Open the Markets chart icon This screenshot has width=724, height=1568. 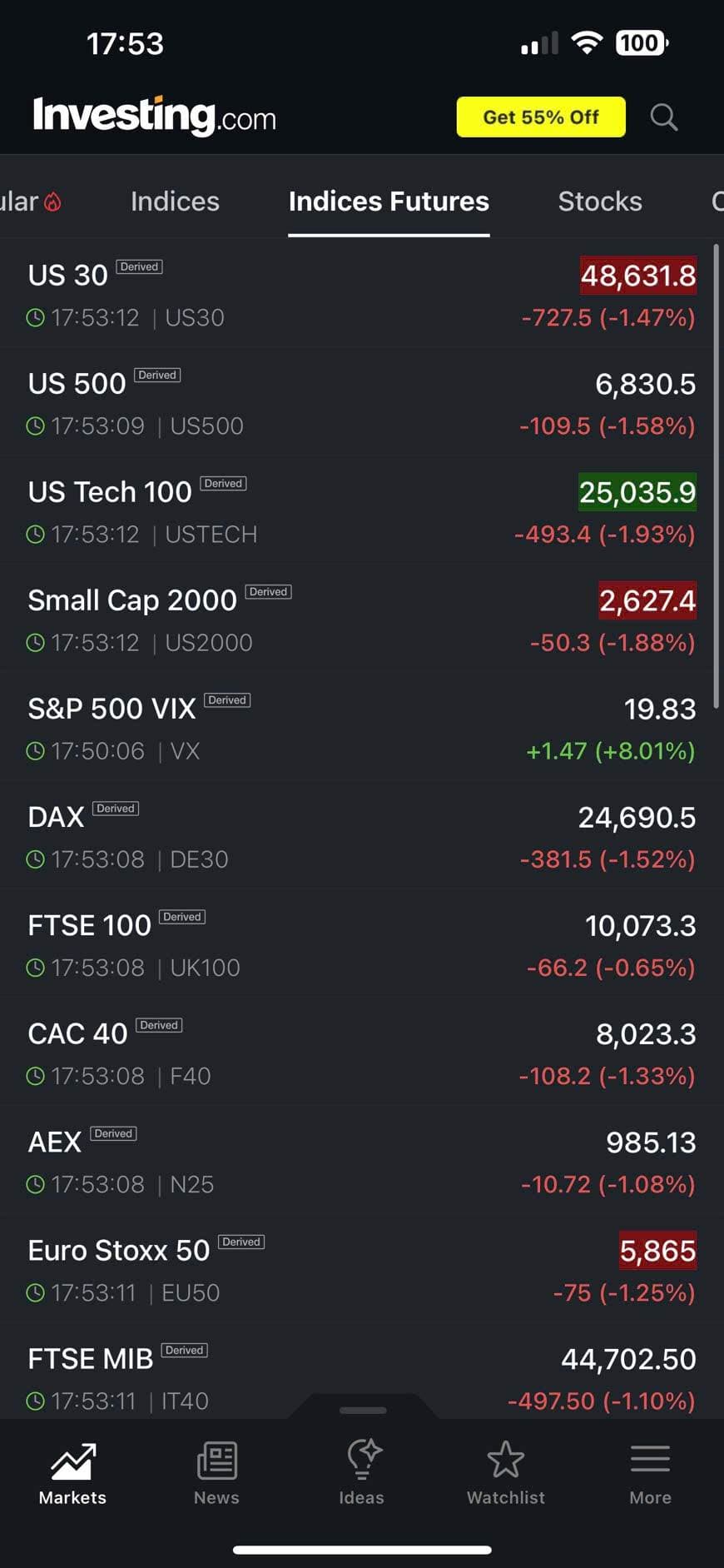pos(72,1461)
